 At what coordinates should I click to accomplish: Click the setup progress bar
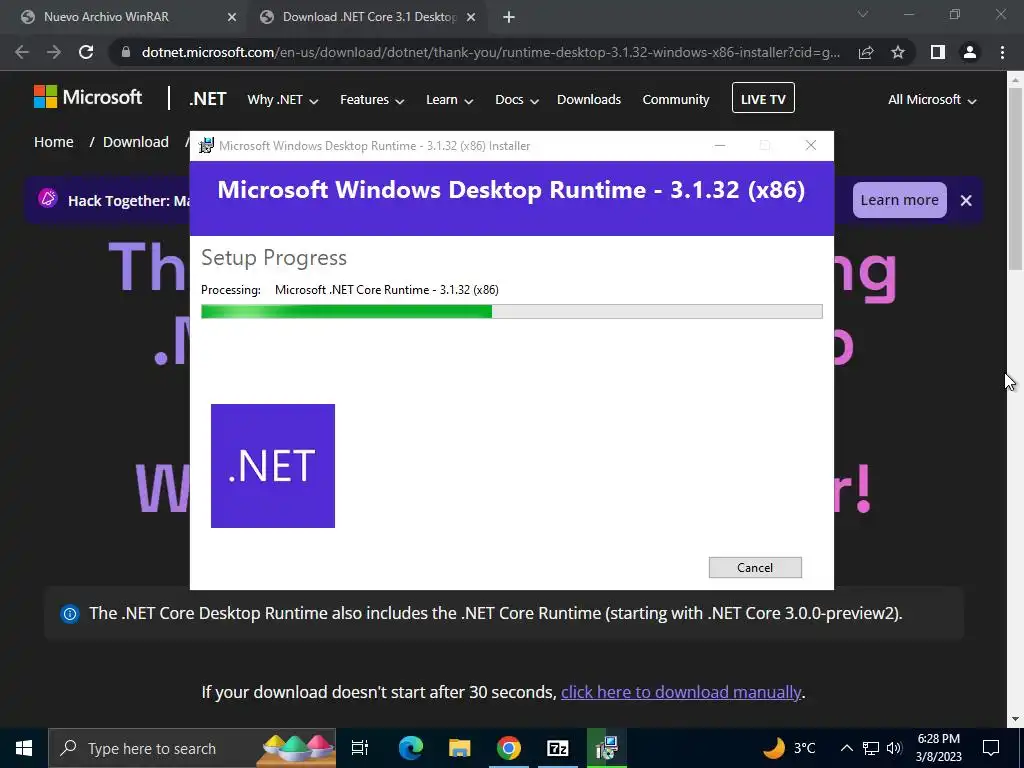click(511, 312)
